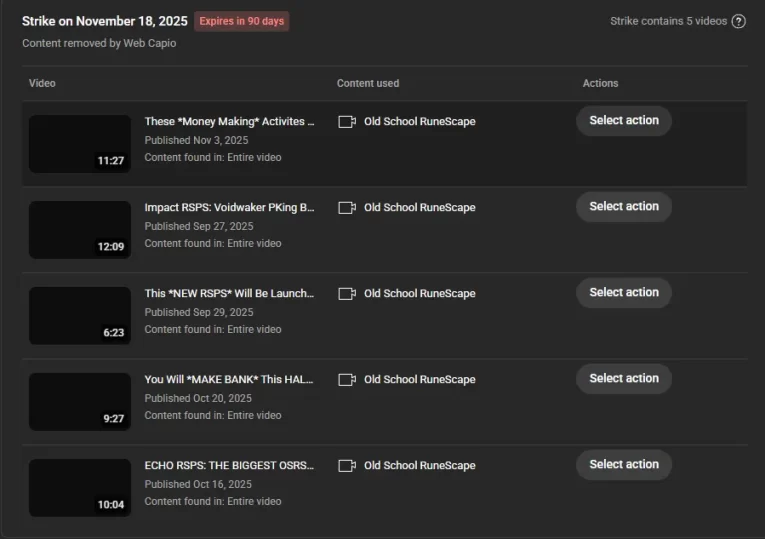765x539 pixels.
Task: Open Select action for ECHO RSPS video
Action: [x=624, y=465]
